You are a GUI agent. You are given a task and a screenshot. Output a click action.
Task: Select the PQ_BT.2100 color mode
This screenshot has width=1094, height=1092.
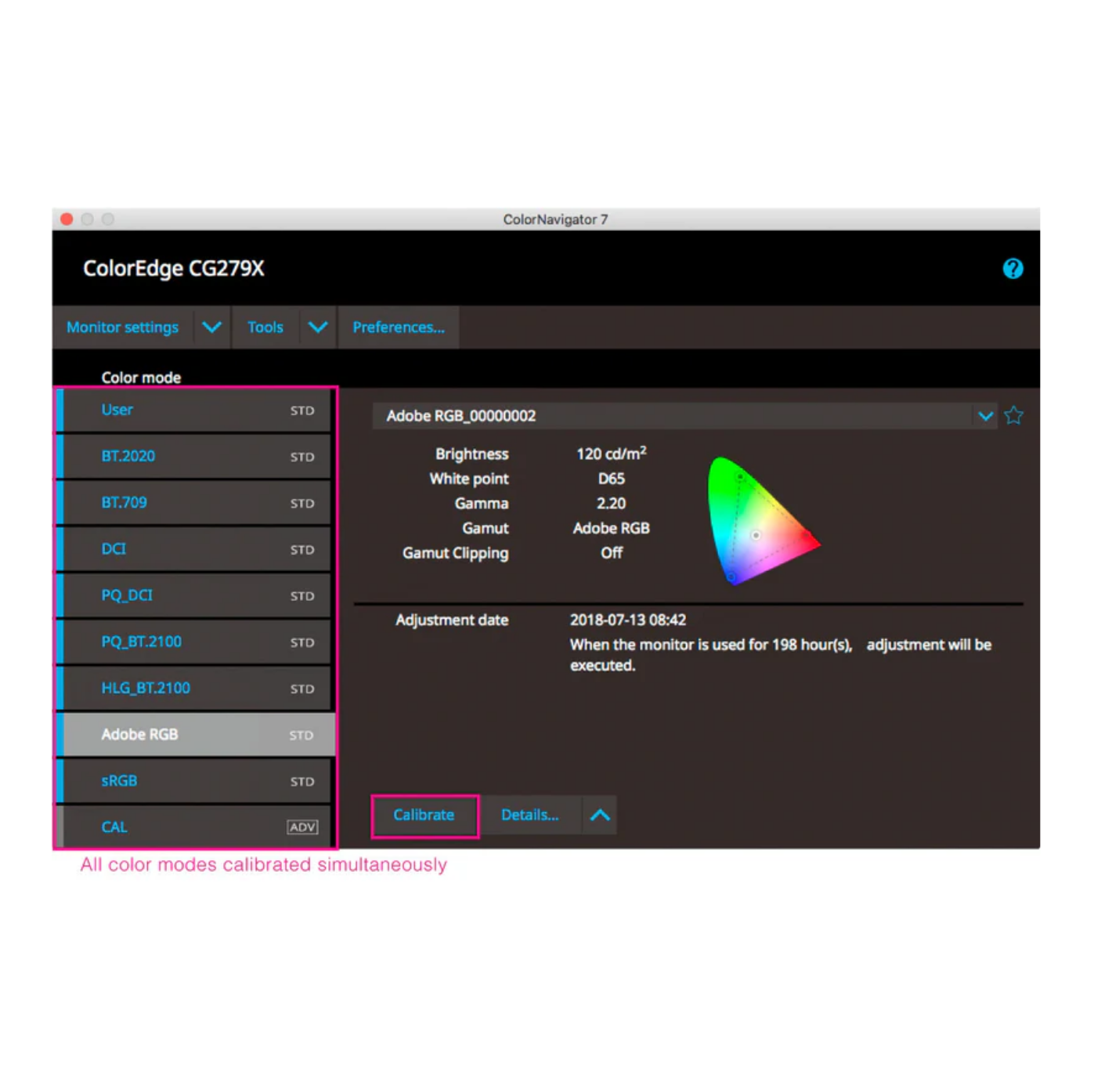tap(193, 642)
